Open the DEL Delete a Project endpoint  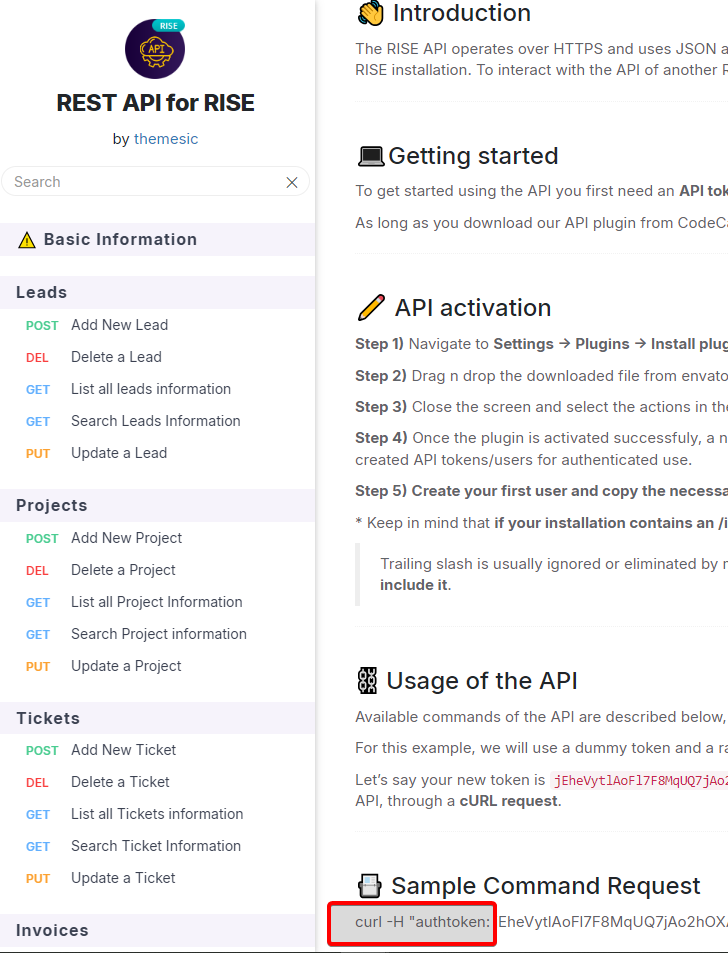tap(123, 570)
